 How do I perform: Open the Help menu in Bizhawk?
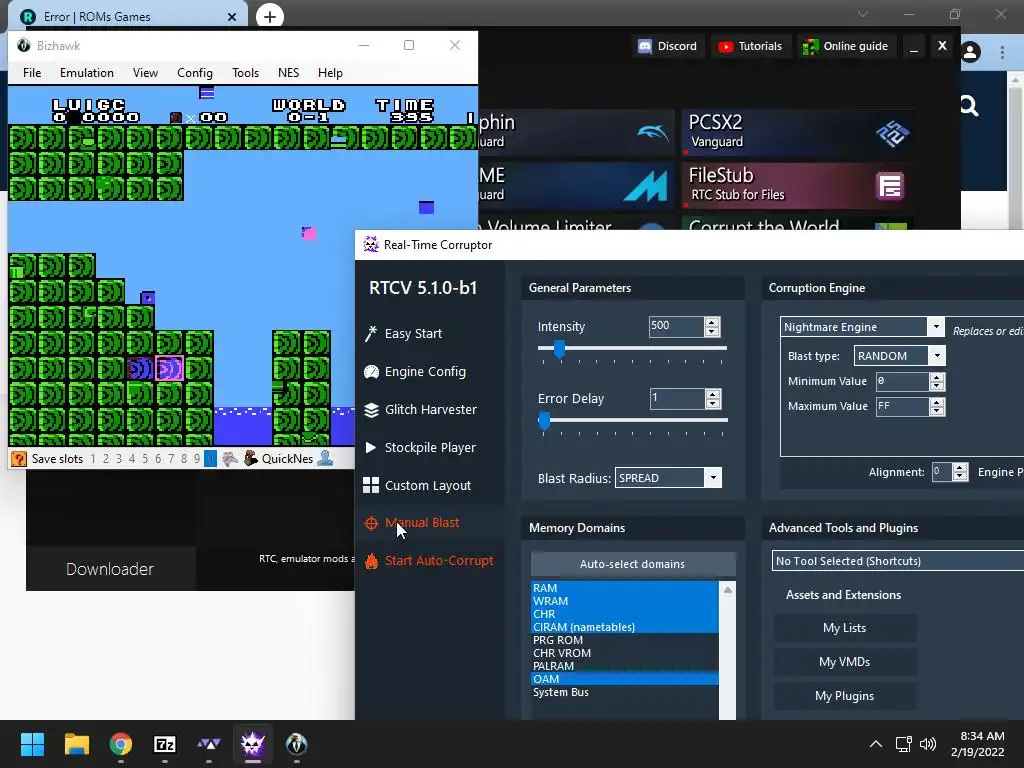(330, 72)
